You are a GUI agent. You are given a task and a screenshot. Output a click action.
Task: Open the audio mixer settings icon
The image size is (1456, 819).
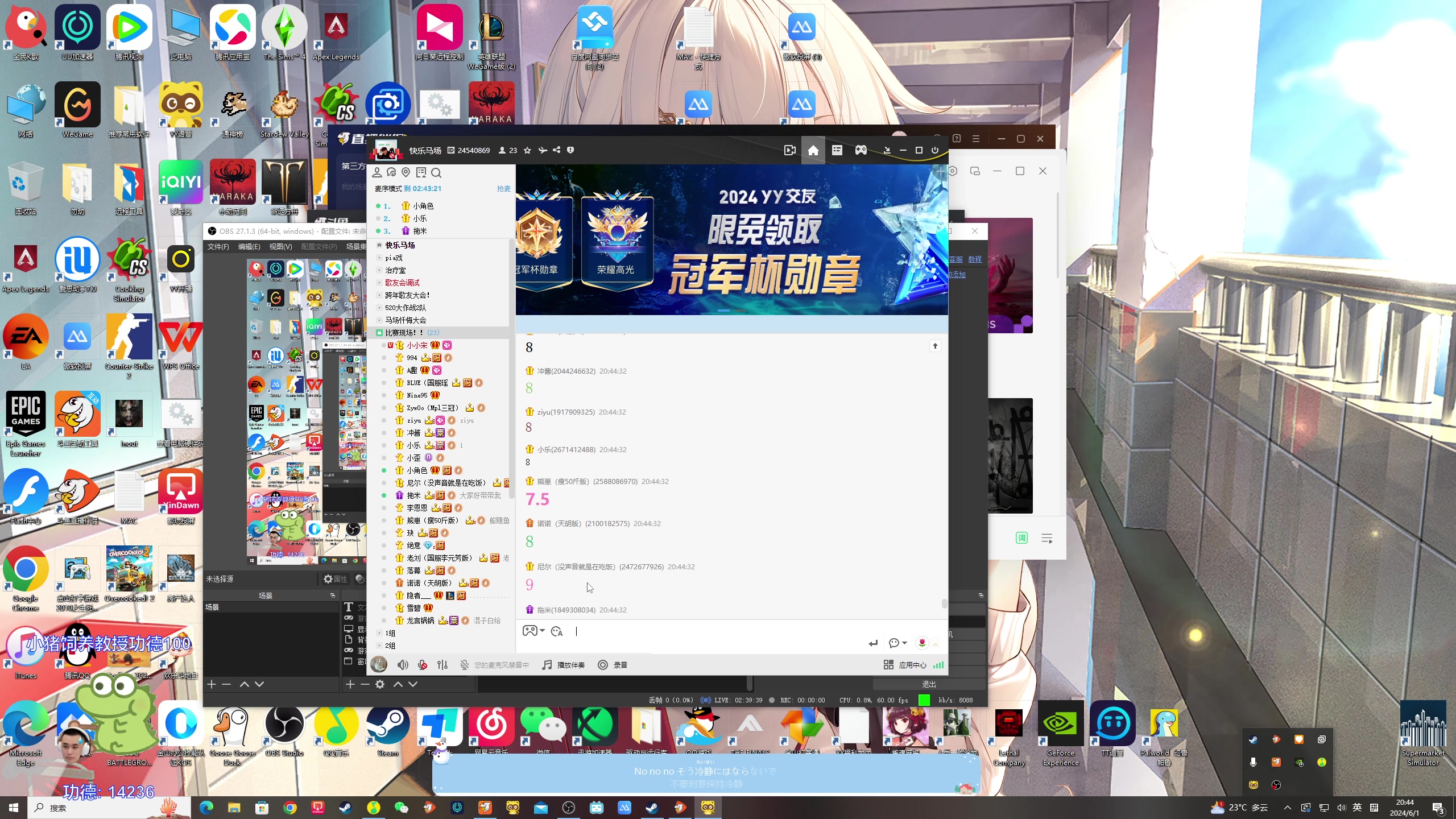442,665
